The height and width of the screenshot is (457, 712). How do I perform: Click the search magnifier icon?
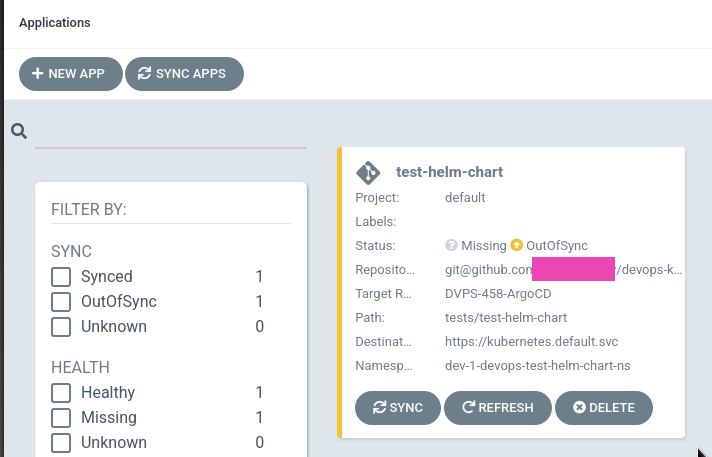19,131
